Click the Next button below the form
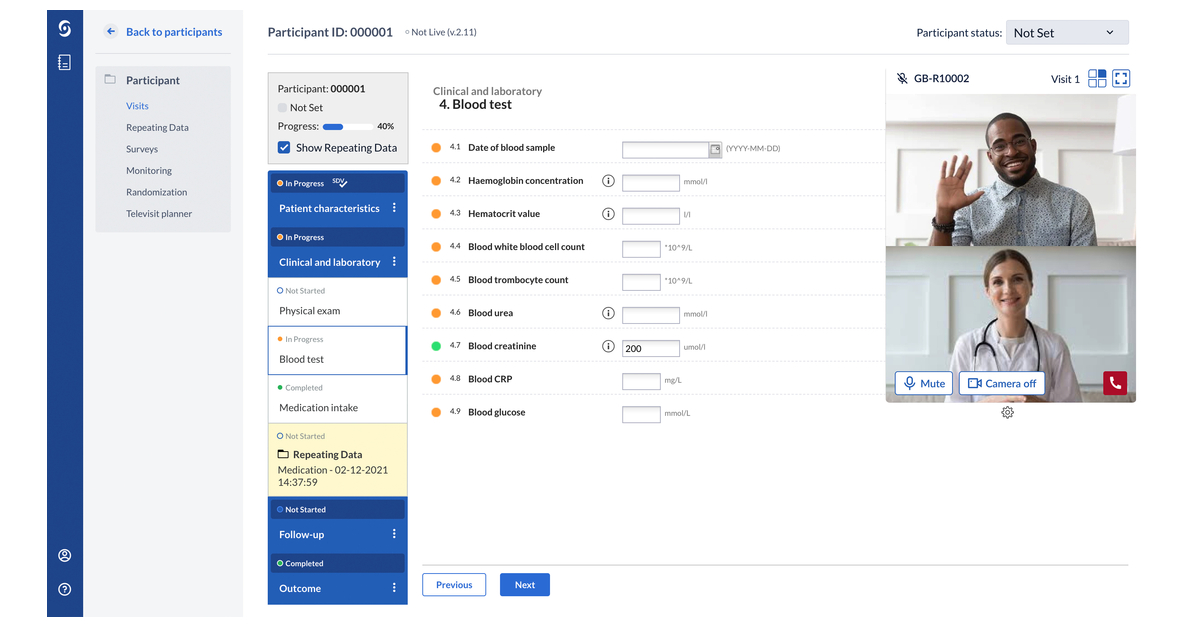The image size is (1200, 627). coord(524,584)
